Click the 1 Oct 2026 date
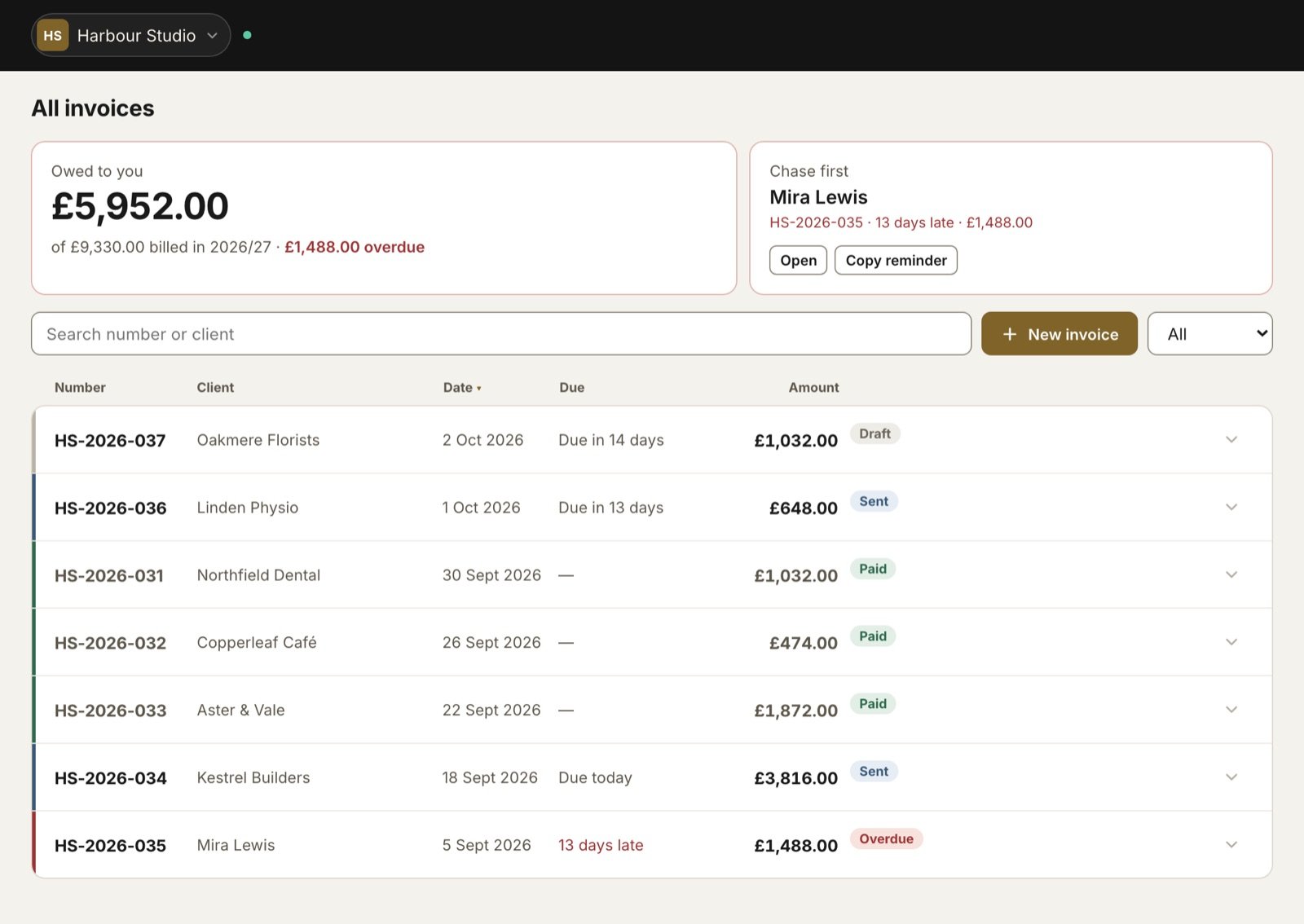1304x924 pixels. coord(481,508)
